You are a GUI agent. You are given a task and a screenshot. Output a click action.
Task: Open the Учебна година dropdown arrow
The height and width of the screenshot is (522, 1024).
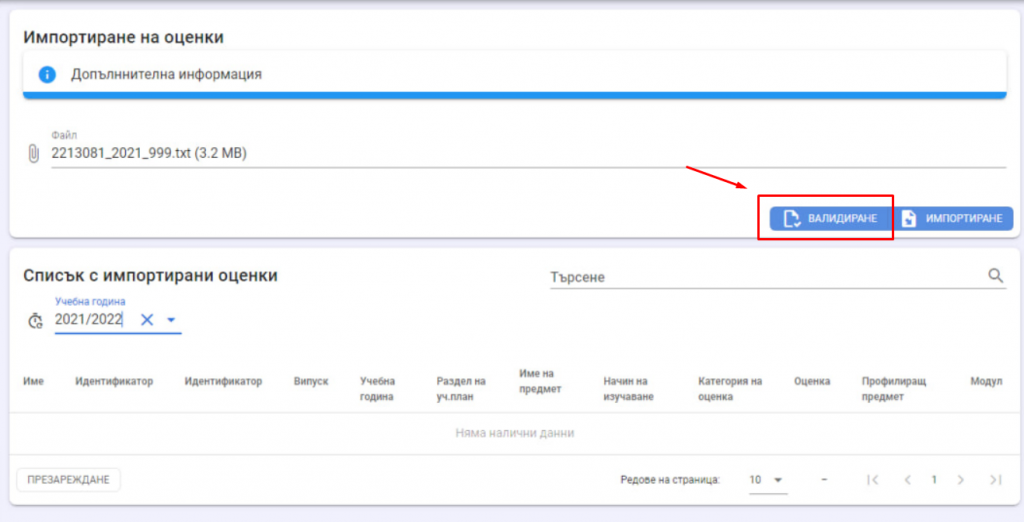[171, 320]
